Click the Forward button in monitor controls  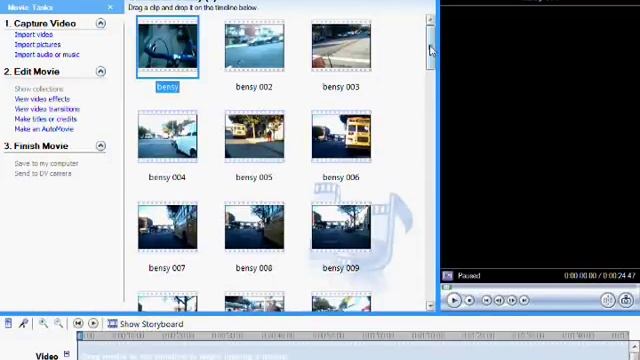click(x=524, y=300)
